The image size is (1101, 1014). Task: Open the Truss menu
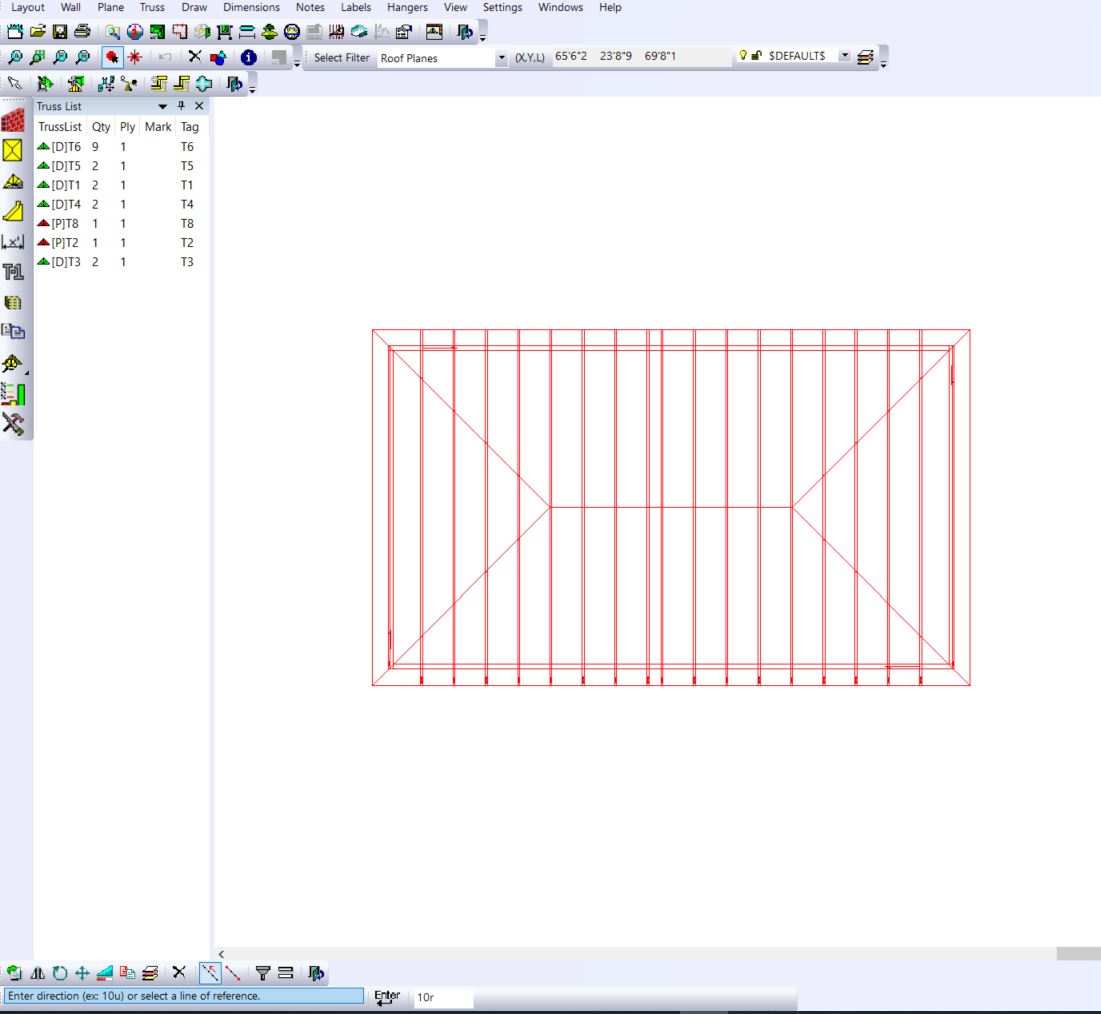(x=152, y=7)
